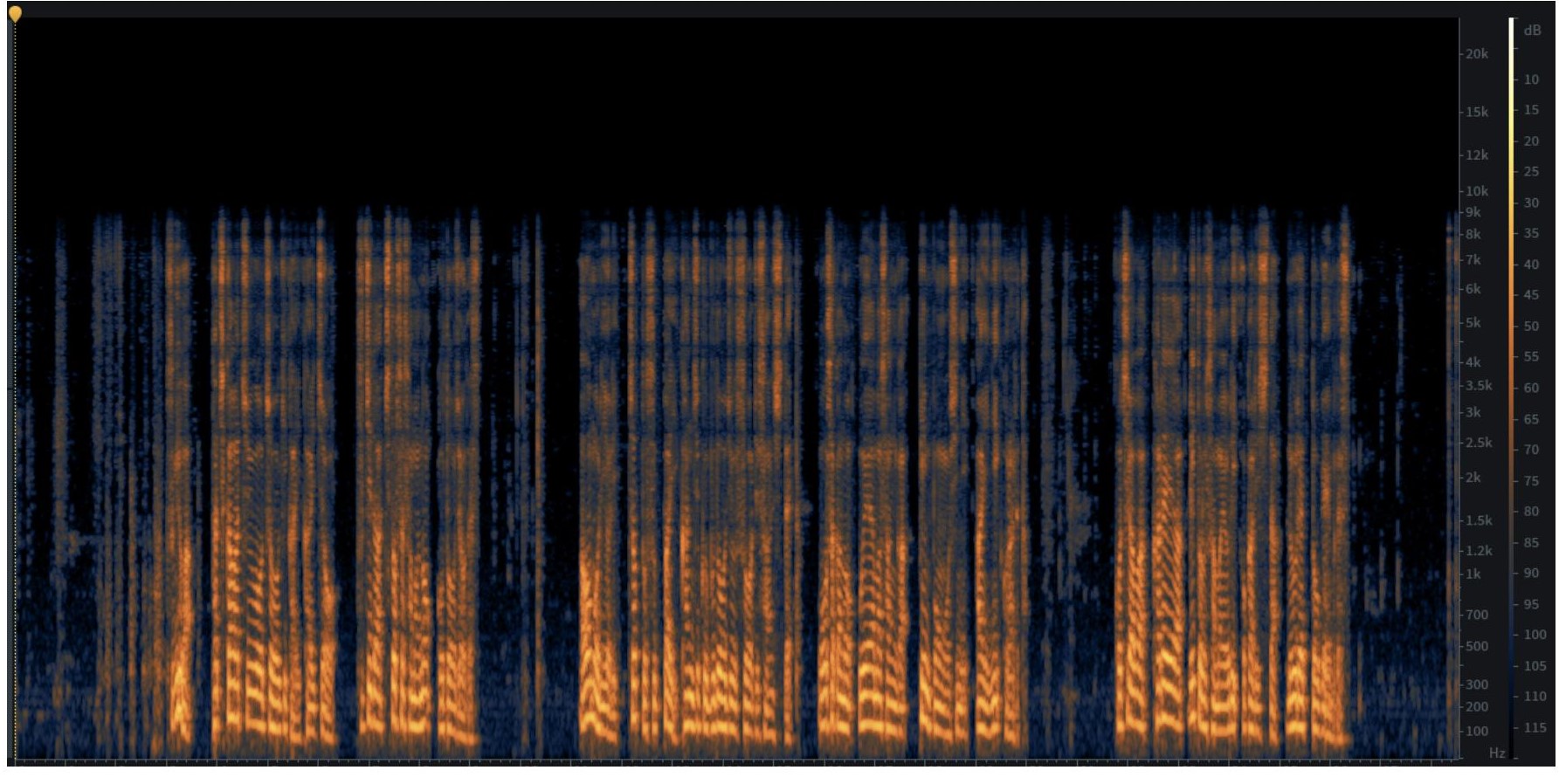This screenshot has height=784, width=1559.
Task: Click the 80 value on dB scale
Action: [1532, 512]
